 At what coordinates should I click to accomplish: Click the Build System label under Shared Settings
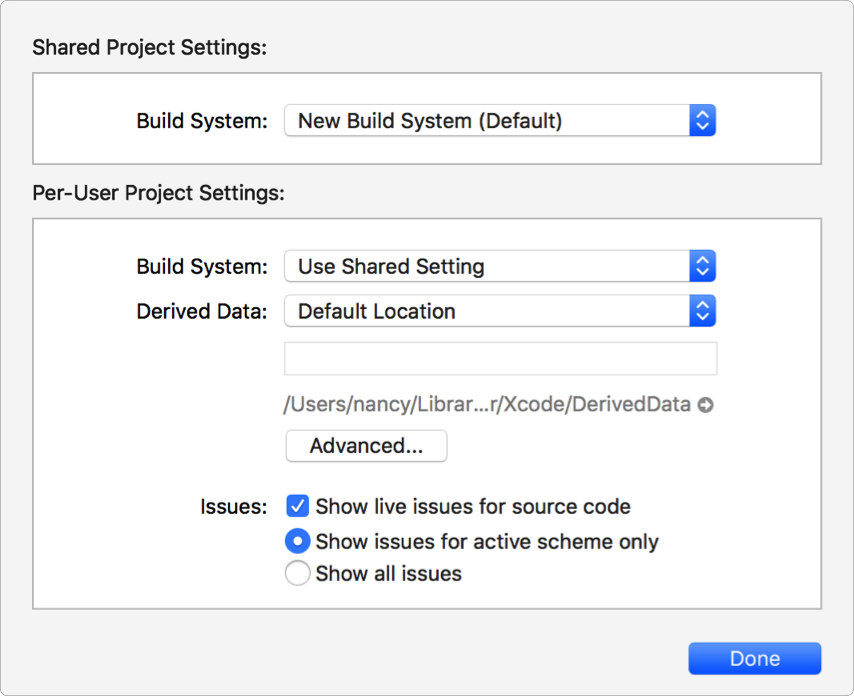click(x=202, y=121)
